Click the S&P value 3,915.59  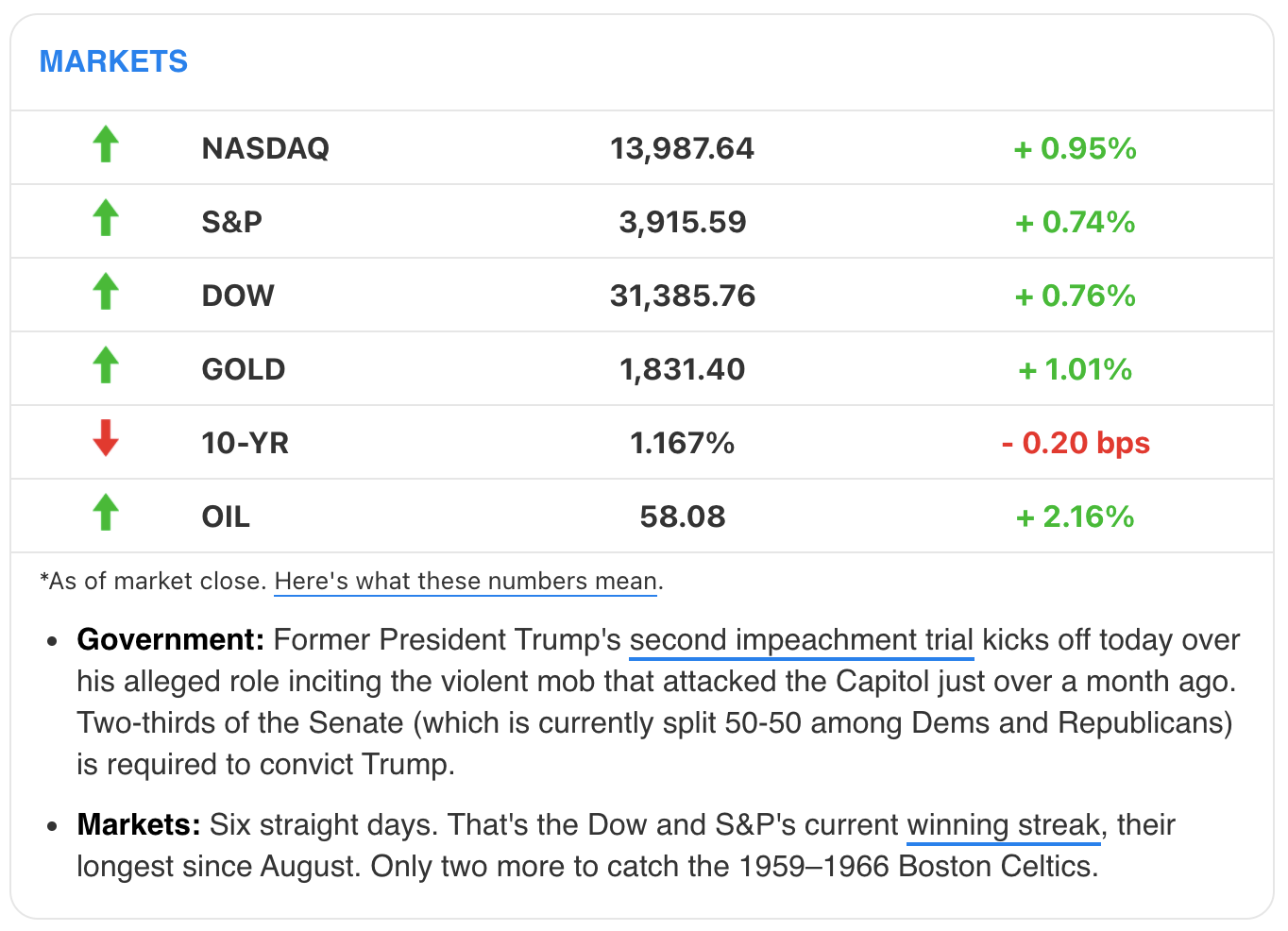[x=682, y=223]
